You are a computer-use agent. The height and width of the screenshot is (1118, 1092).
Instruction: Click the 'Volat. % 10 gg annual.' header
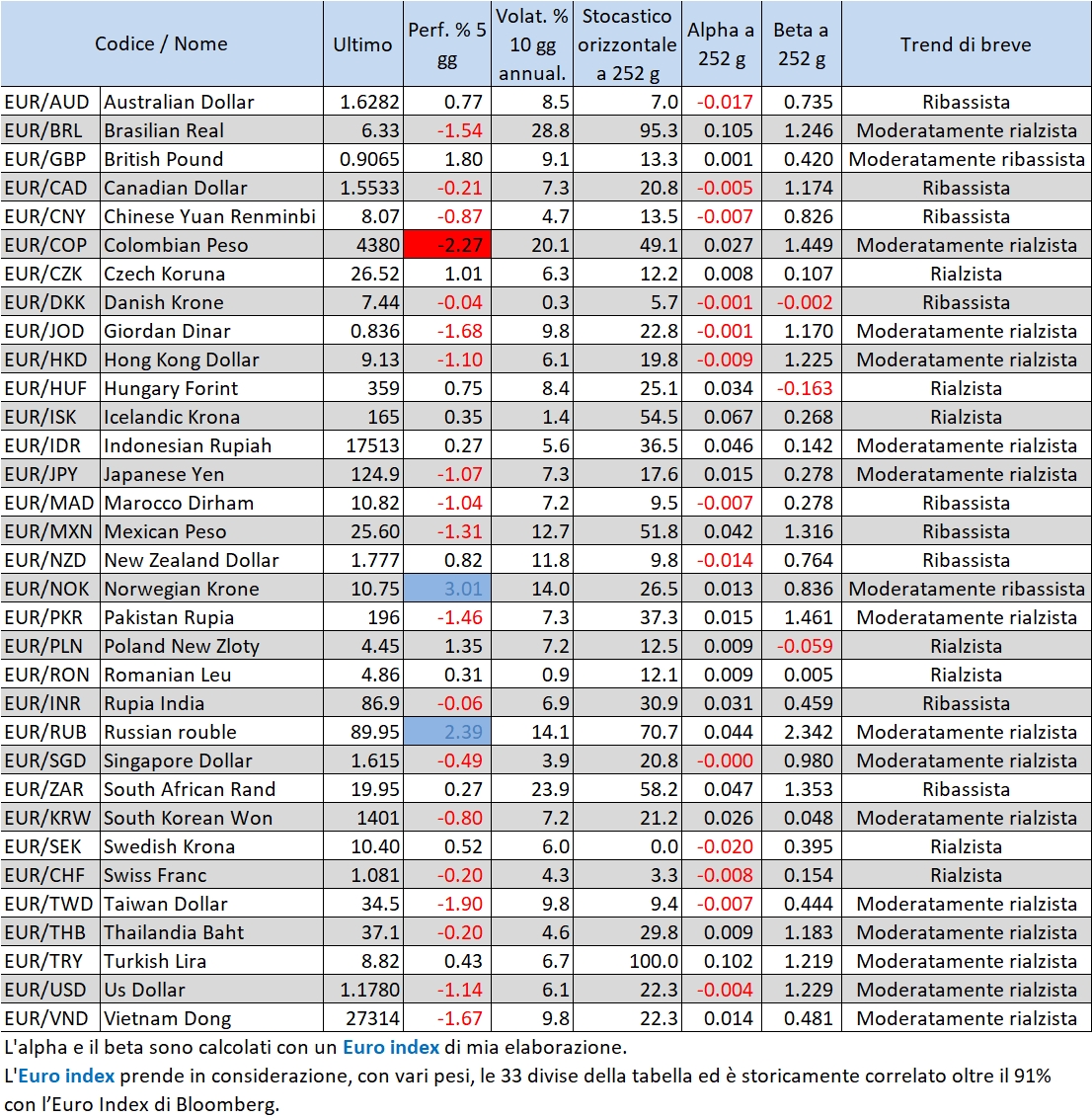click(x=532, y=44)
